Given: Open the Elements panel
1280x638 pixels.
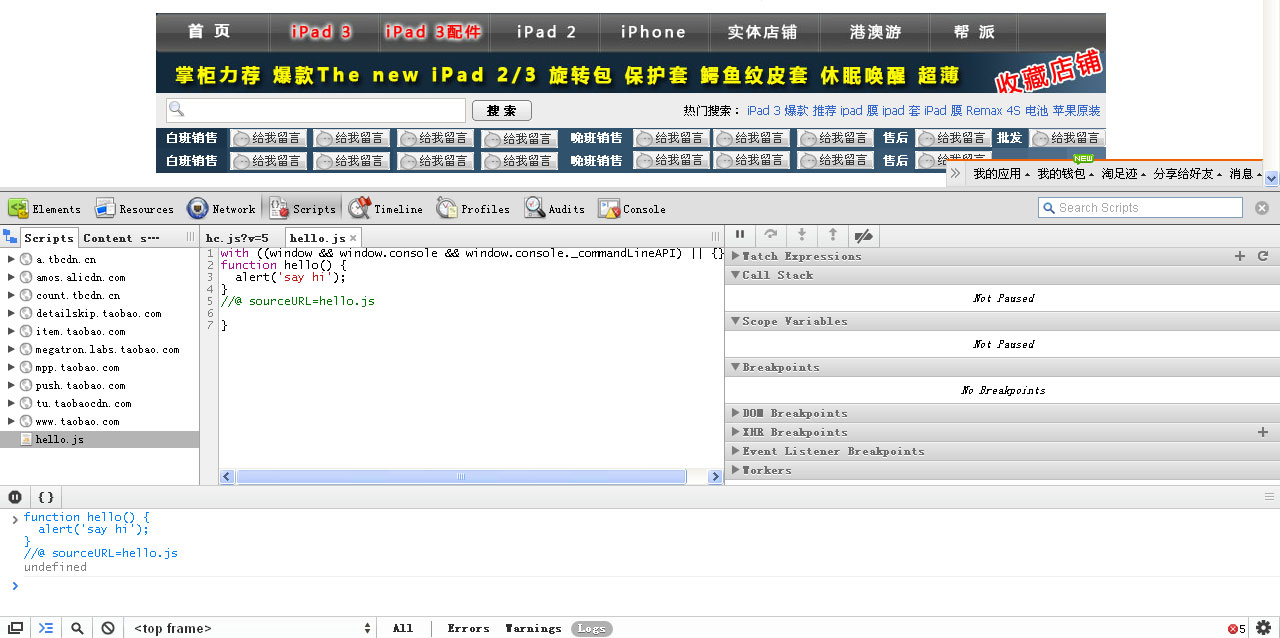Looking at the screenshot, I should coord(44,208).
